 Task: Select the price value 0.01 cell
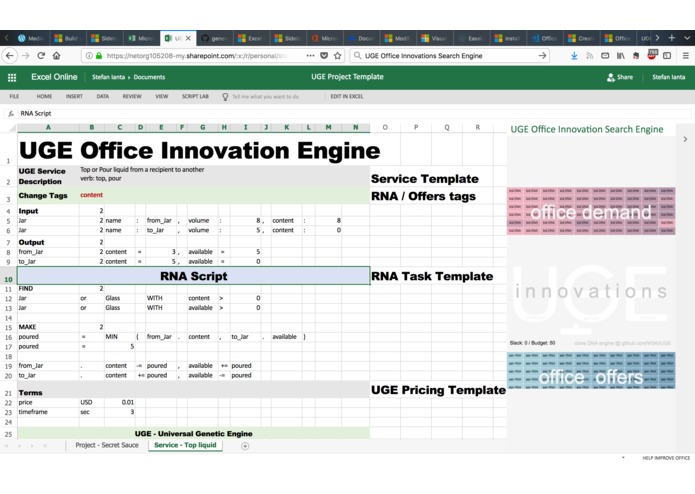tap(120, 403)
